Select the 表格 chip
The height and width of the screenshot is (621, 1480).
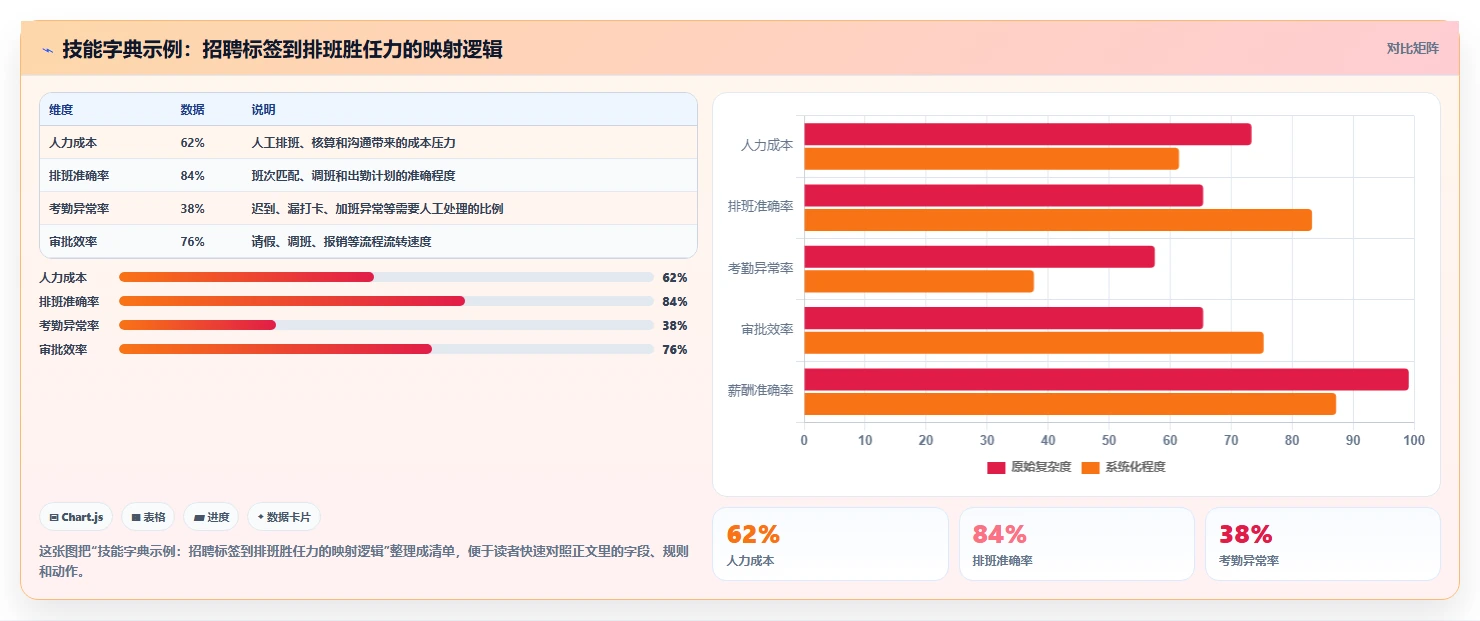(148, 517)
